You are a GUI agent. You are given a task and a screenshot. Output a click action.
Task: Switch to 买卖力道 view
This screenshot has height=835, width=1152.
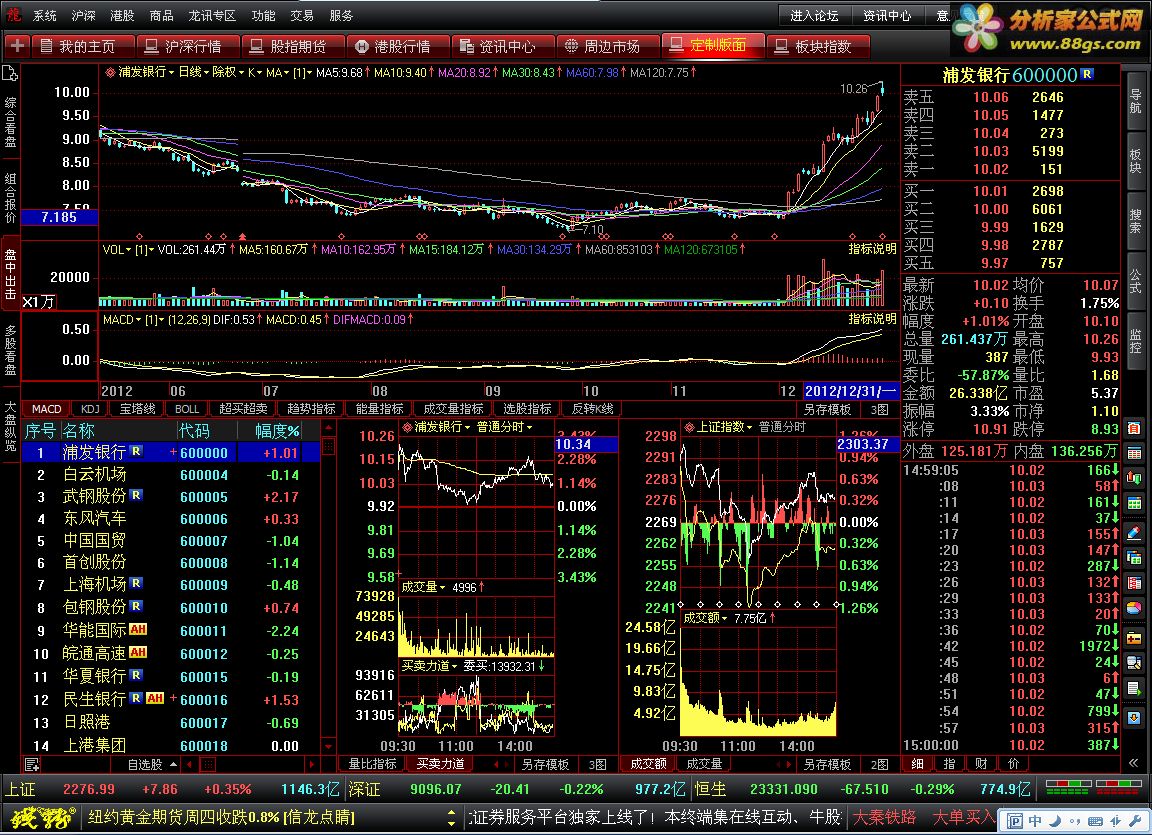point(440,764)
